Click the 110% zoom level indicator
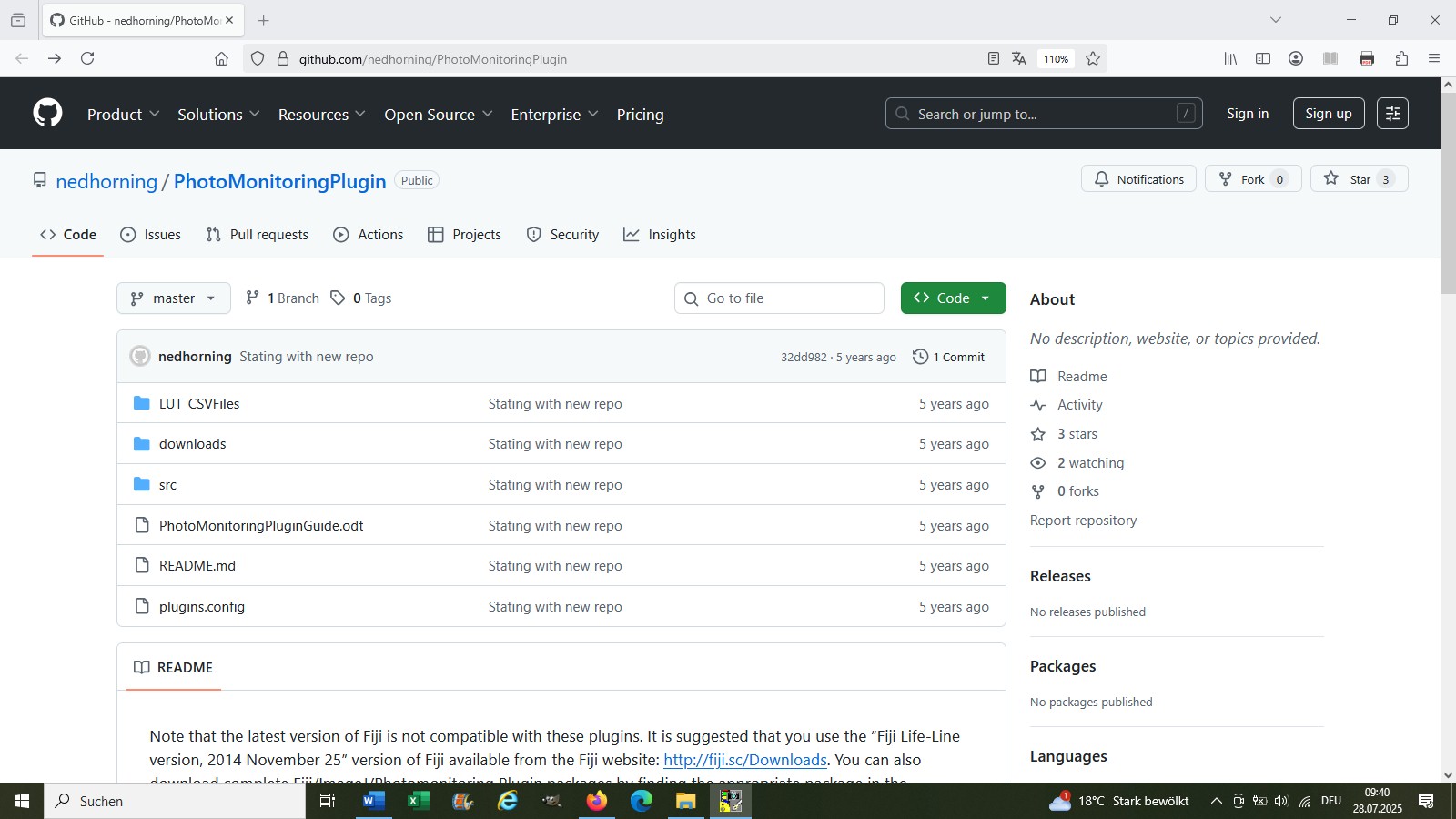Screen dimensions: 1456x819 [1056, 58]
